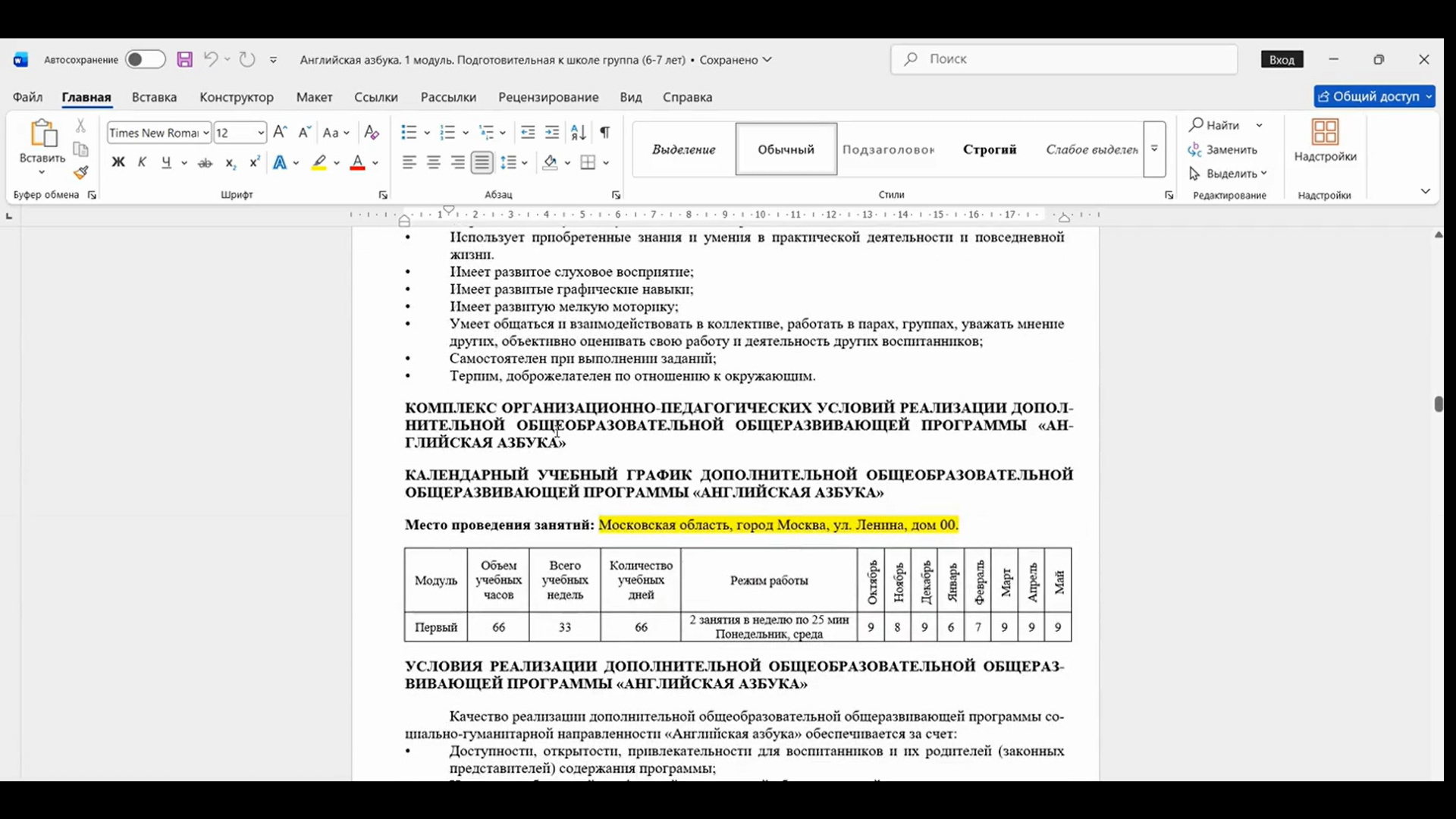Toggle italic (К) formatting
This screenshot has width=1456, height=819.
(x=142, y=162)
